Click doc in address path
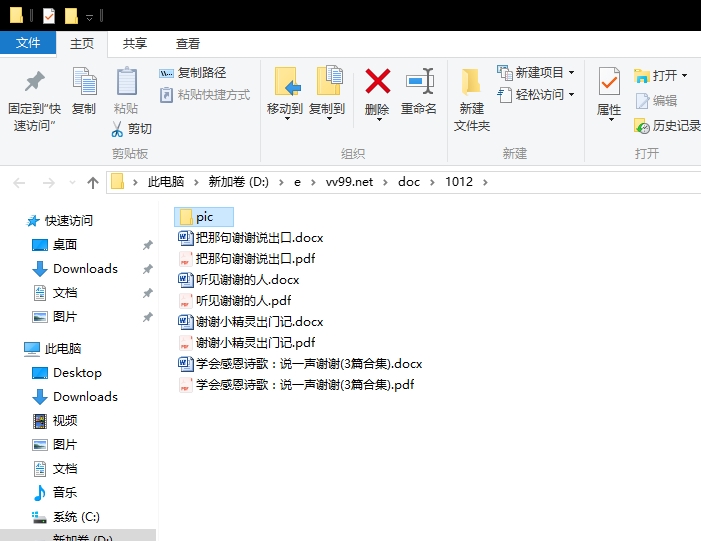 [x=409, y=182]
